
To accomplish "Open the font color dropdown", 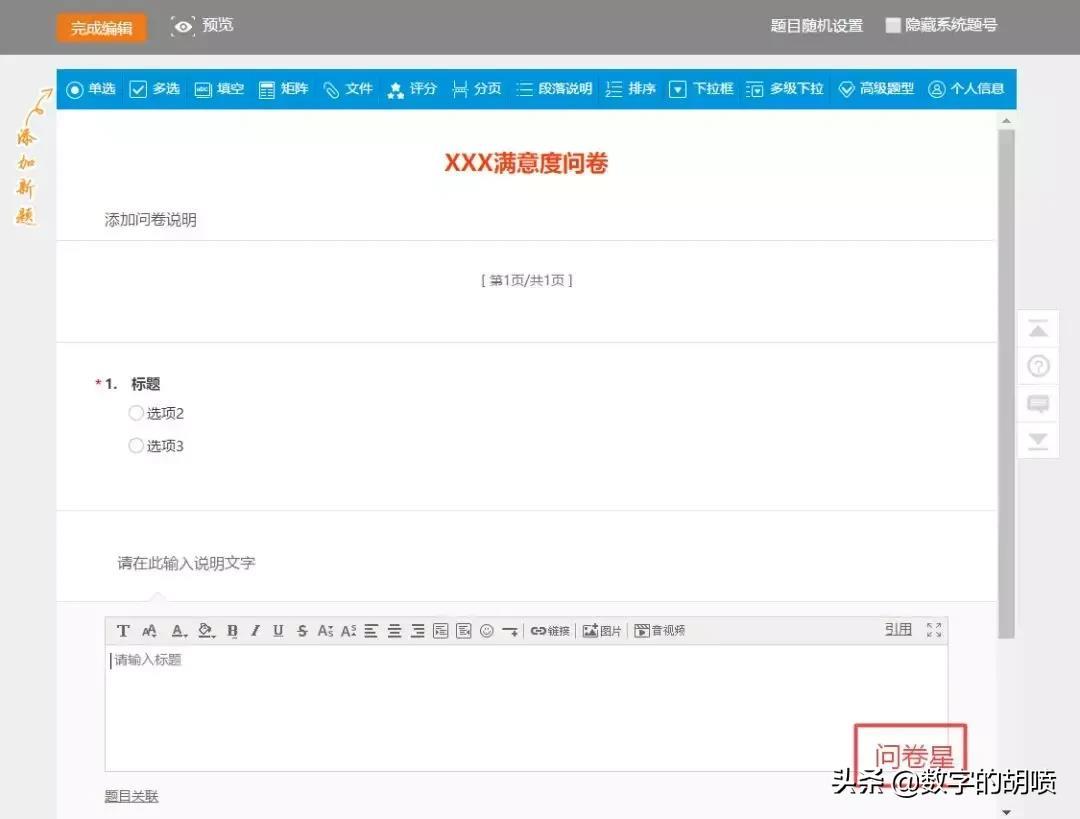I will tap(179, 631).
